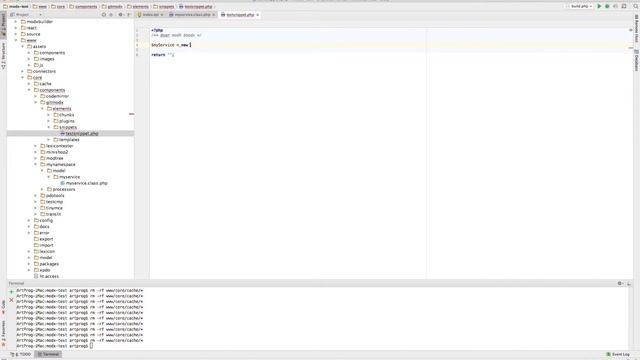The height and width of the screenshot is (360, 640).
Task: Select the packages folder in tree
Action: 46,264
